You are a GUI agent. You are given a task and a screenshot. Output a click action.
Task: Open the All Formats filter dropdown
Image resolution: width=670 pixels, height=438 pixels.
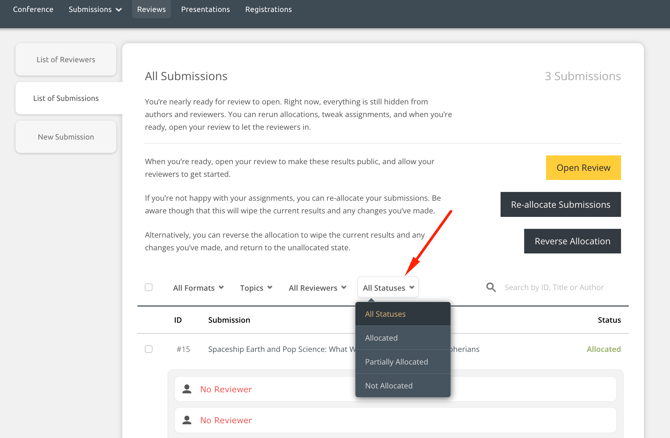click(x=198, y=288)
